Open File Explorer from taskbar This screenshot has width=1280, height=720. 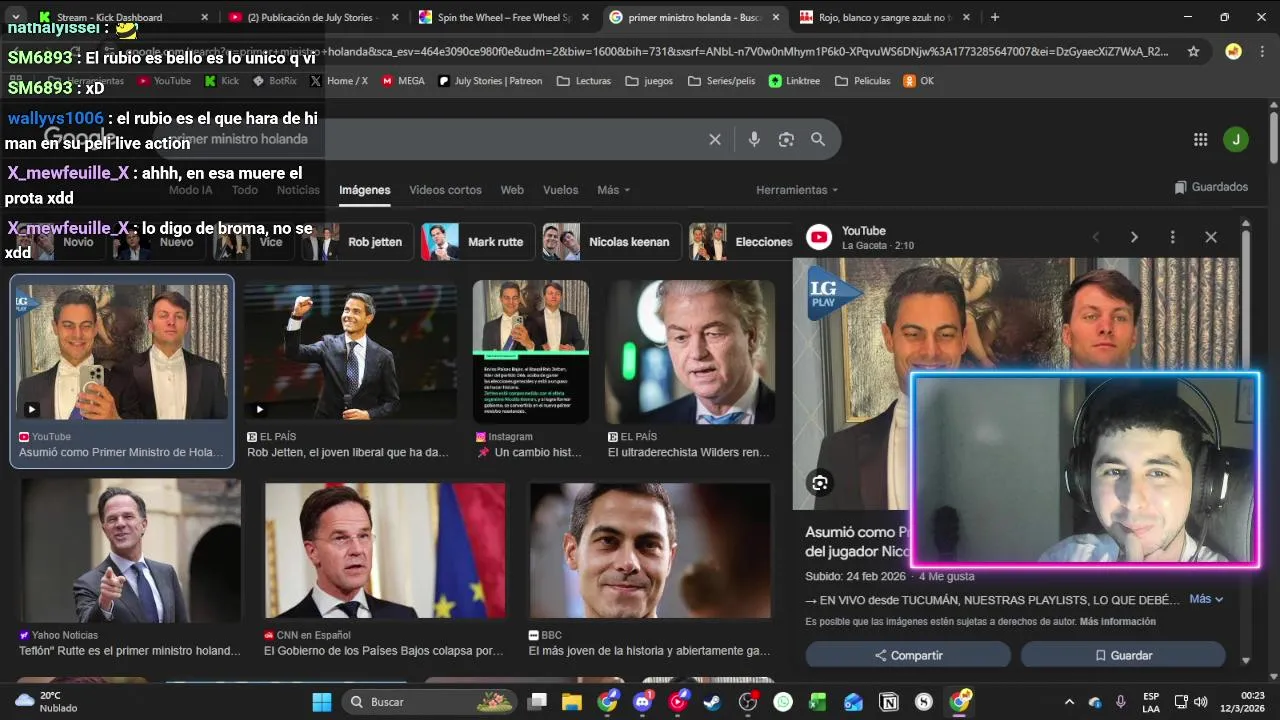572,702
